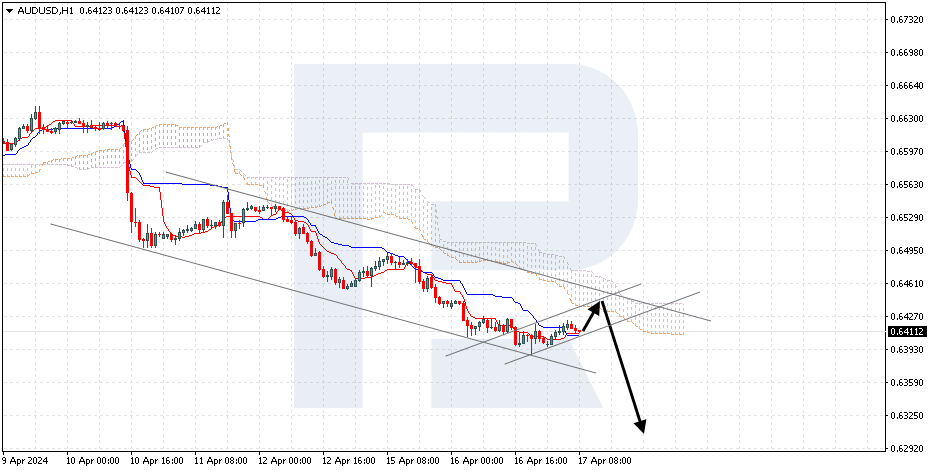Click the 0.63930 price scale label
Image resolution: width=931 pixels, height=472 pixels.
tap(905, 349)
